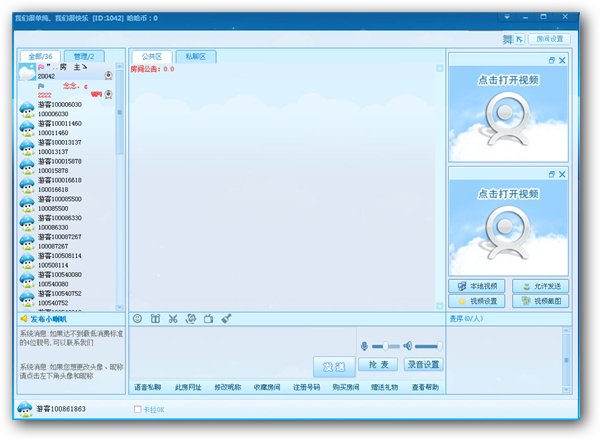The width and height of the screenshot is (600, 440).
Task: Click the user list scrollbar up arrow
Action: 119,66
